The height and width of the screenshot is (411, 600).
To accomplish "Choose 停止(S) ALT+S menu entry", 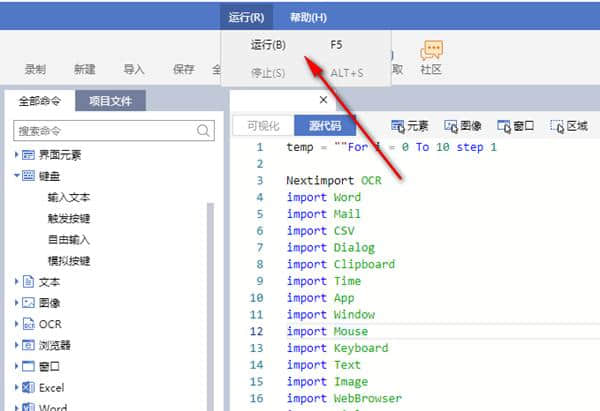I will [x=306, y=73].
